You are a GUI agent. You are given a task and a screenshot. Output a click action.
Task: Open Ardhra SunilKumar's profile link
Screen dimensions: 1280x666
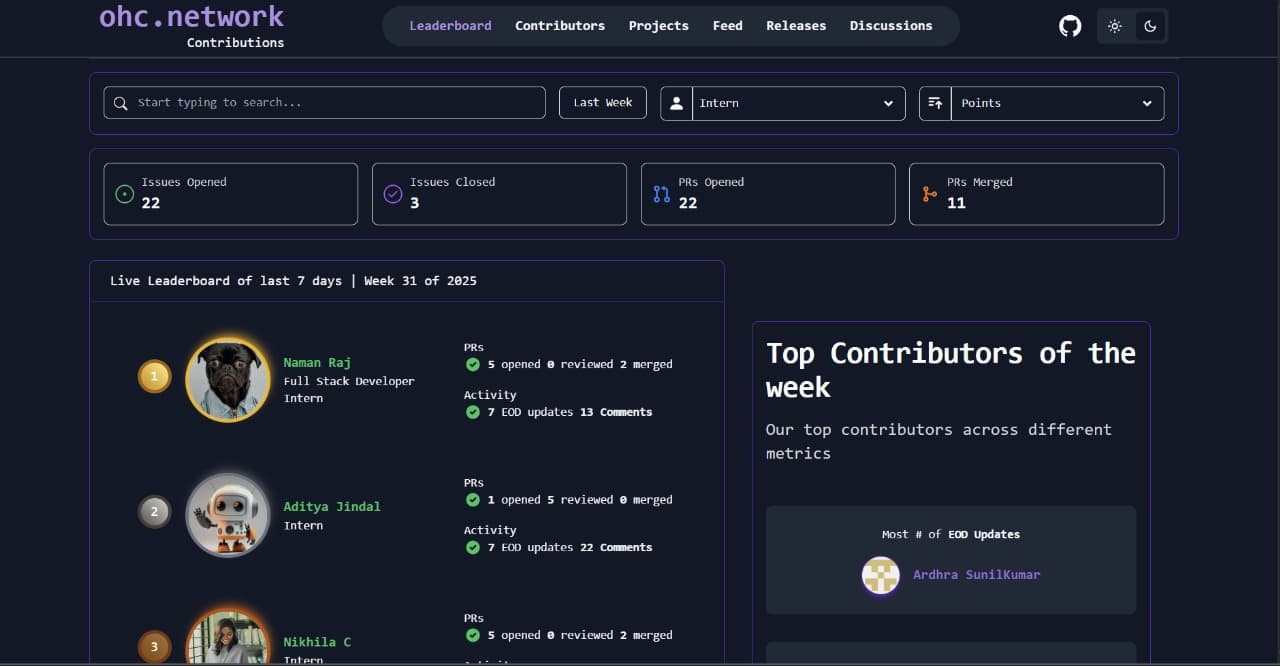976,575
